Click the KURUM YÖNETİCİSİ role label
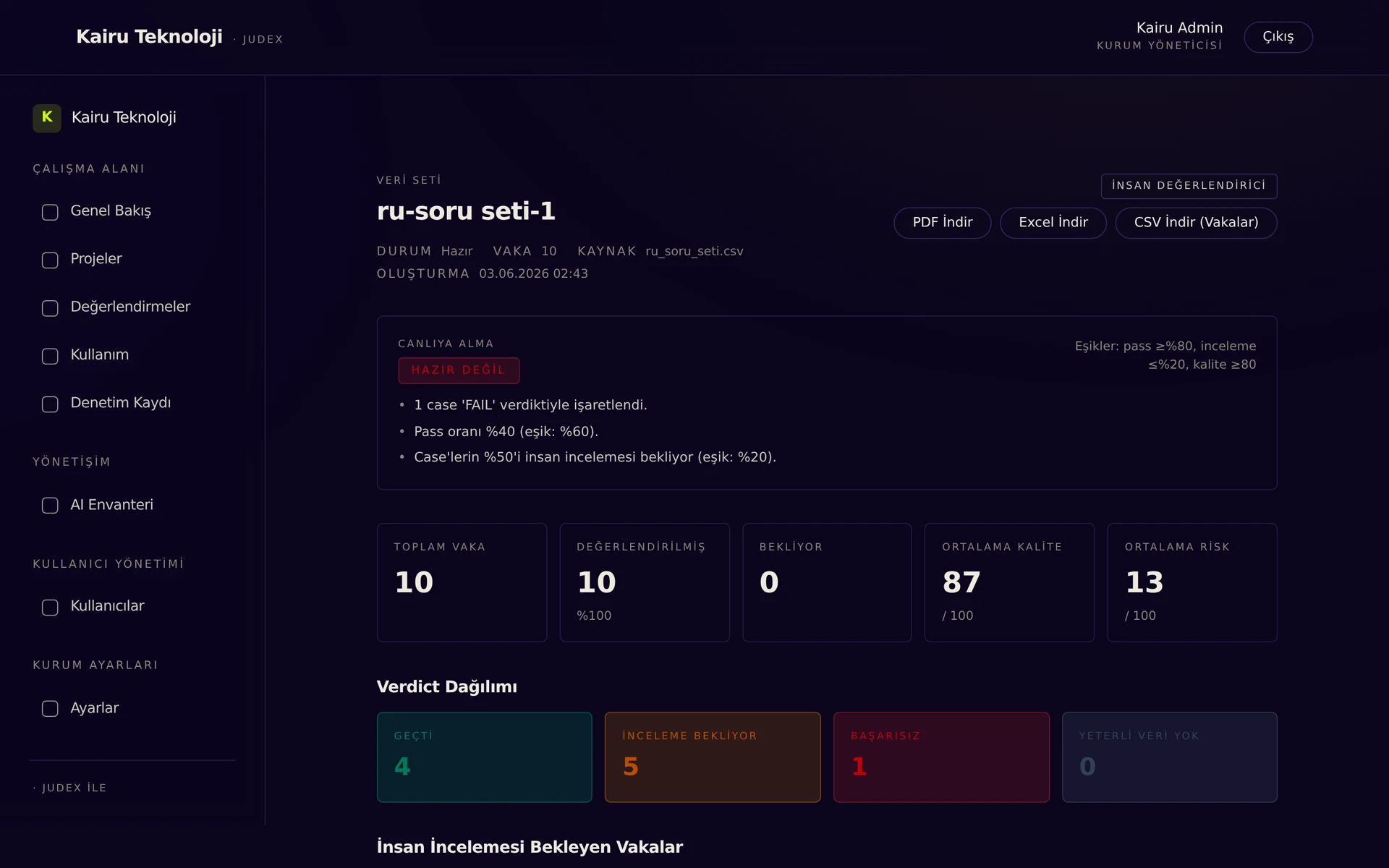Viewport: 1389px width, 868px height. (x=1160, y=46)
